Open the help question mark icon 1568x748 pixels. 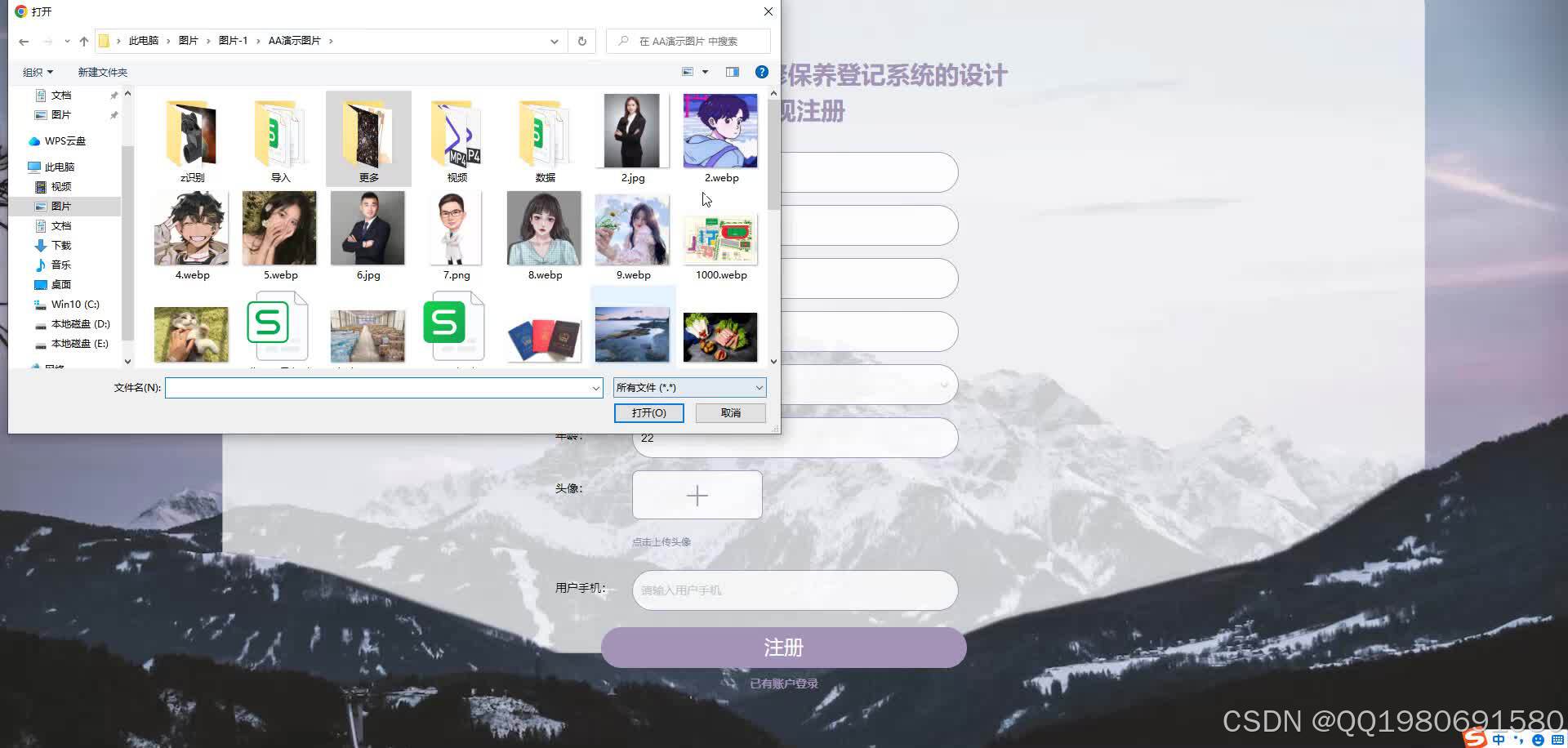pyautogui.click(x=761, y=72)
